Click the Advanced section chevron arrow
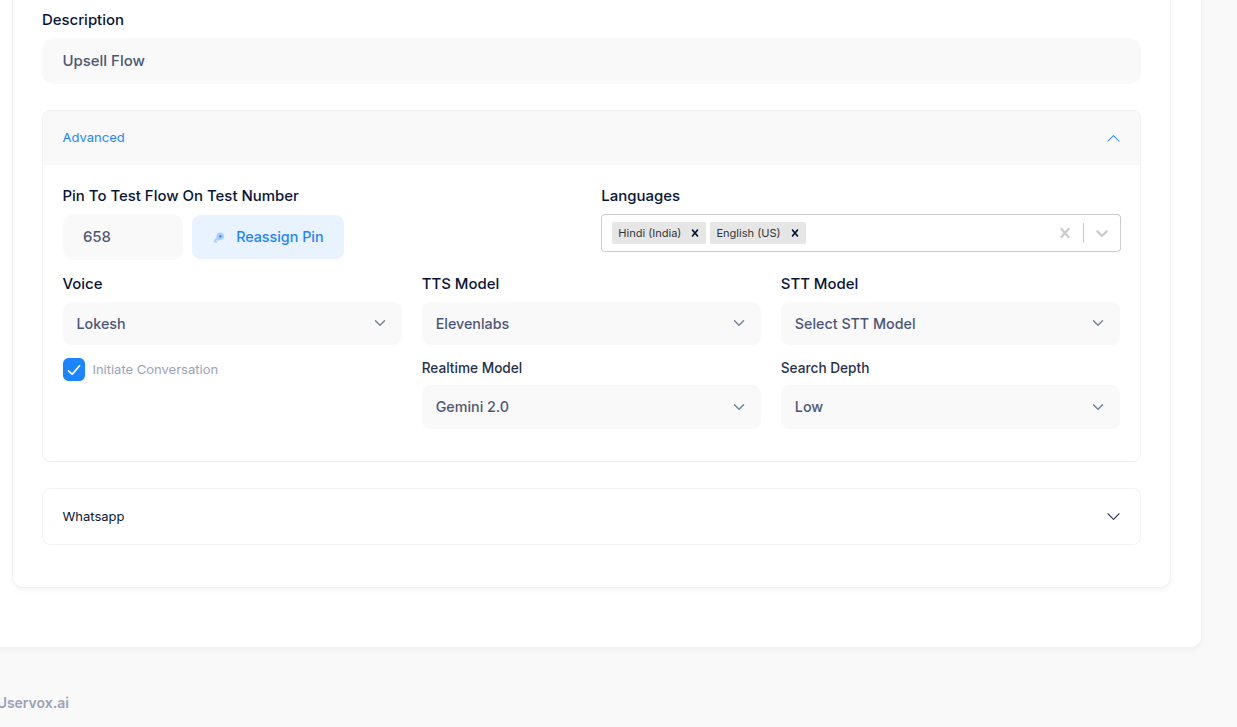Viewport: 1237px width, 727px height. (1113, 138)
